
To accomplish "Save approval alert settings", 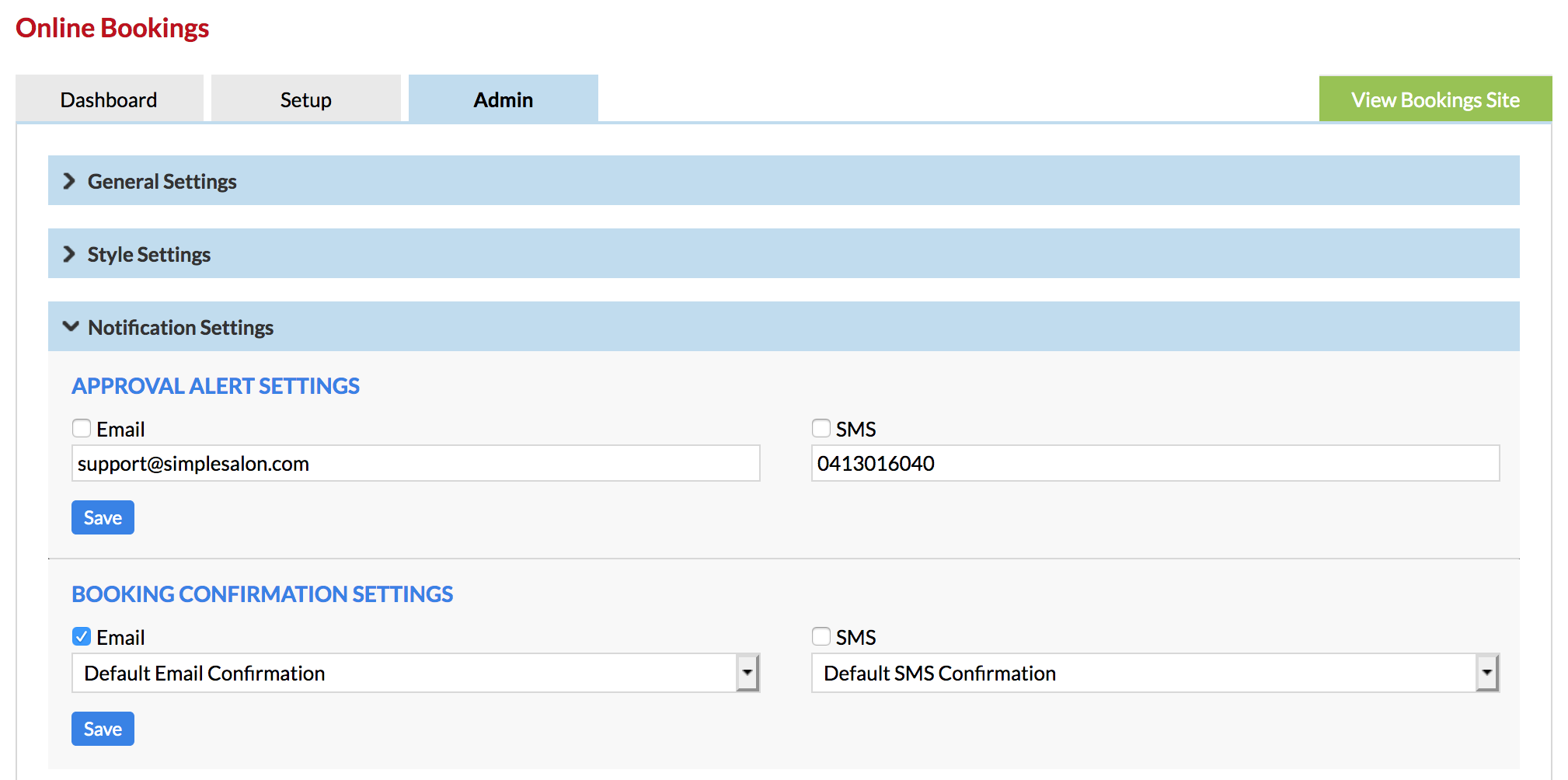I will coord(103,517).
